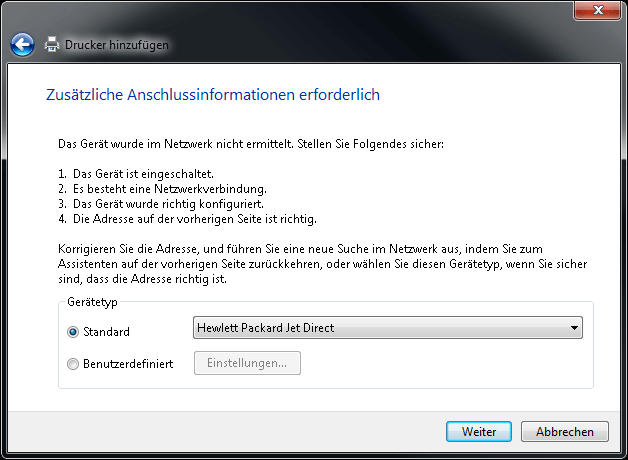This screenshot has height=460, width=628.
Task: Click the line Es besteht eine Netzwerkverbindung
Action: pos(160,189)
